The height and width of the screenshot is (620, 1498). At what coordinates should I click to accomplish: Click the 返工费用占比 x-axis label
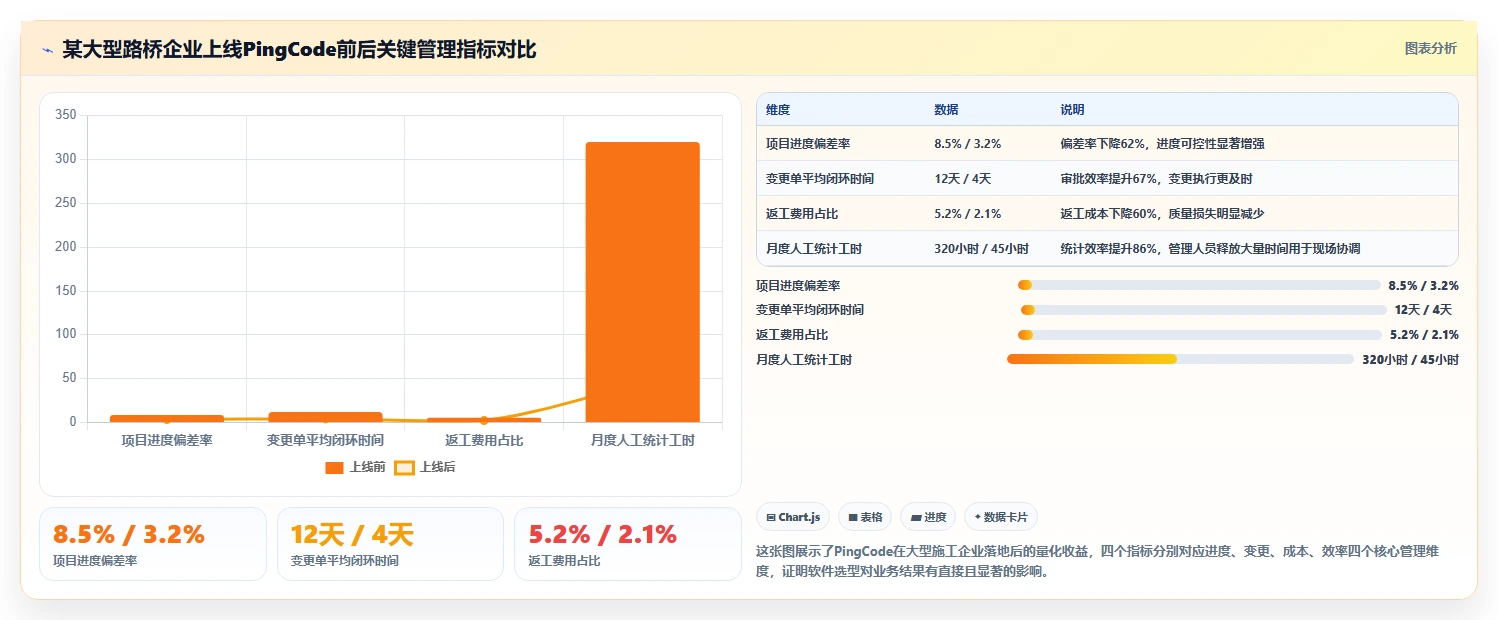tap(484, 440)
